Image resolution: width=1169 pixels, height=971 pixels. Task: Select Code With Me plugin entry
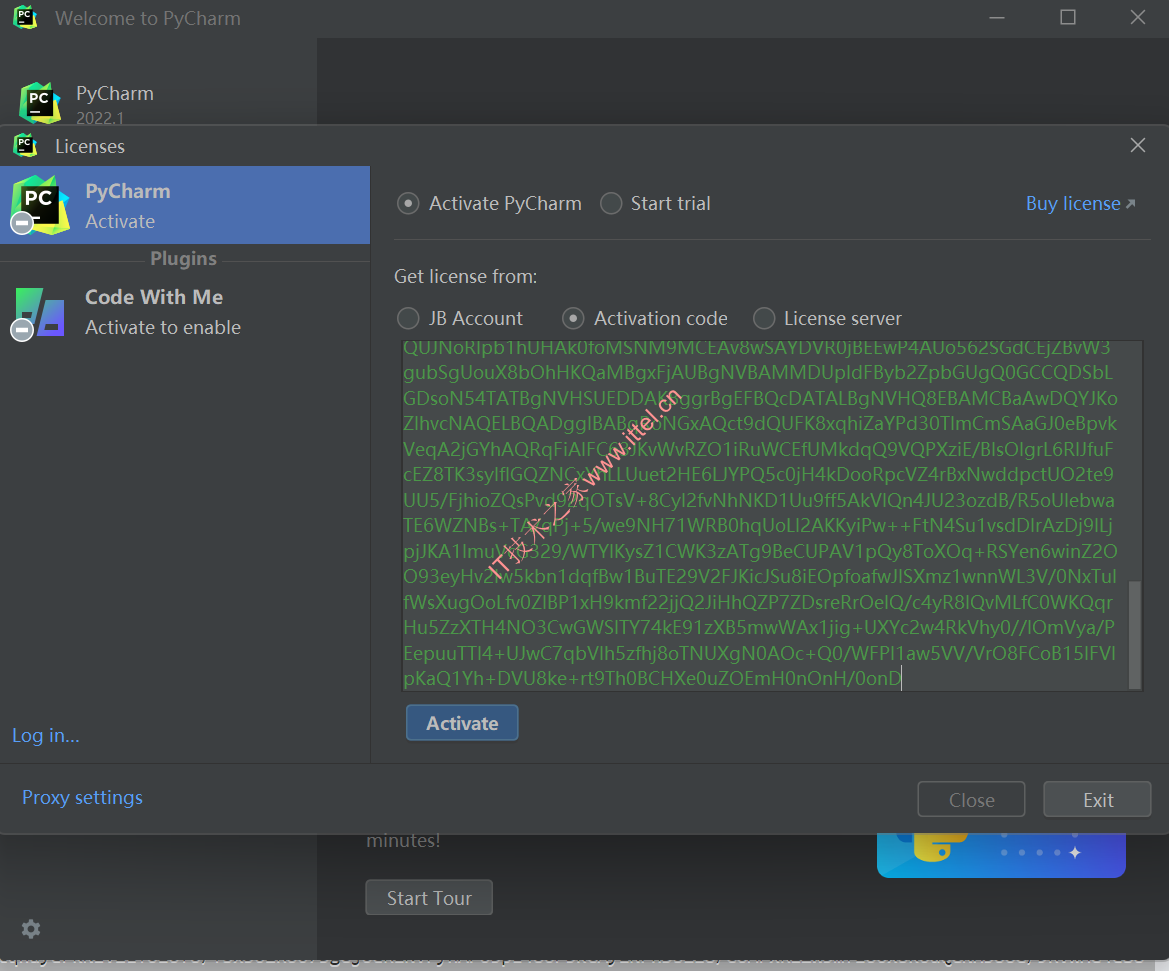point(185,312)
